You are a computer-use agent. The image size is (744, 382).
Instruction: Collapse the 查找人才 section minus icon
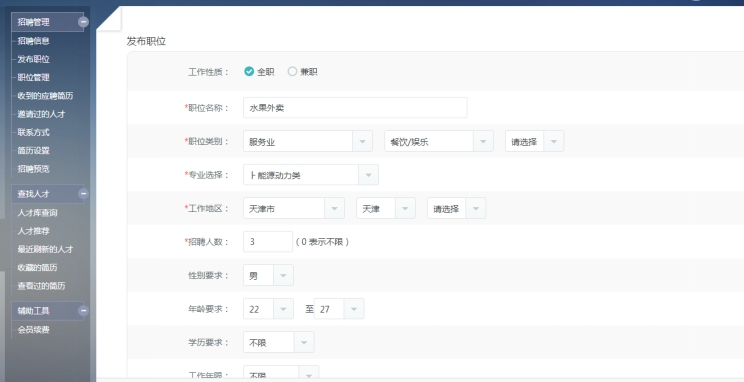tap(83, 194)
